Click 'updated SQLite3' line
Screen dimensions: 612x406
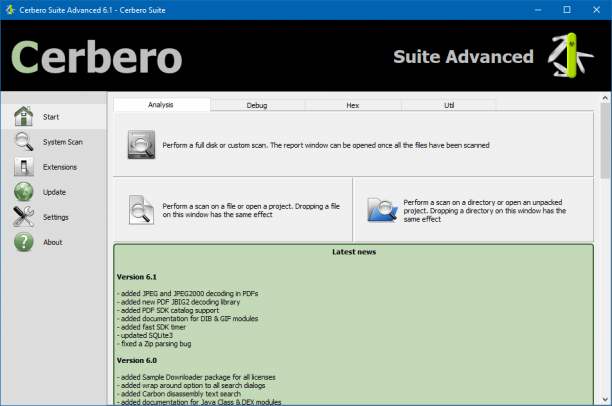coord(145,336)
